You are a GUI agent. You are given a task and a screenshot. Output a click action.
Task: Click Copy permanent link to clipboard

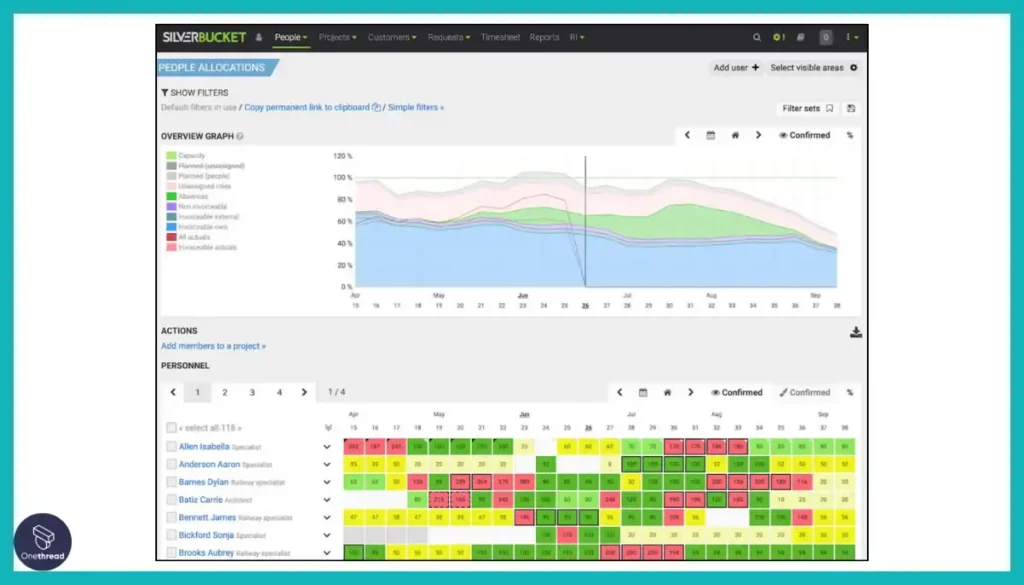point(307,108)
